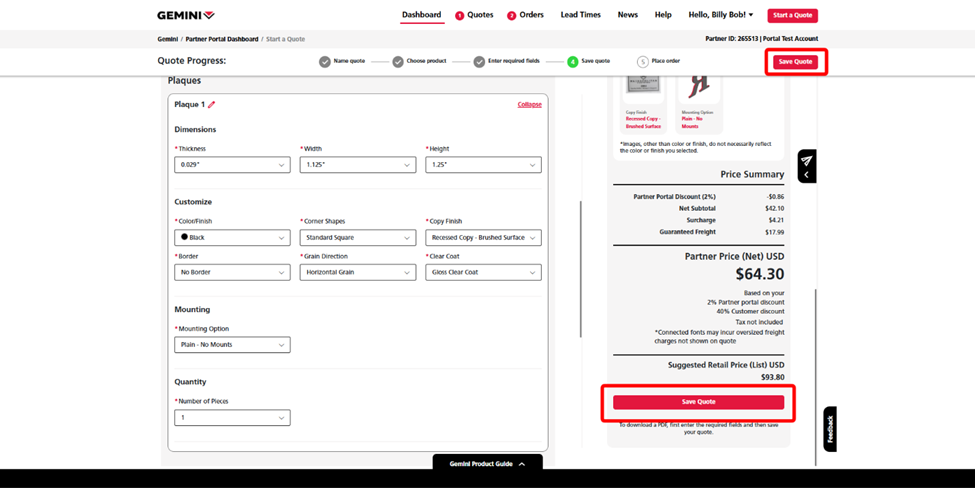Click the Name quote step checkmark
Screen dimensions: 975x488
(x=325, y=61)
